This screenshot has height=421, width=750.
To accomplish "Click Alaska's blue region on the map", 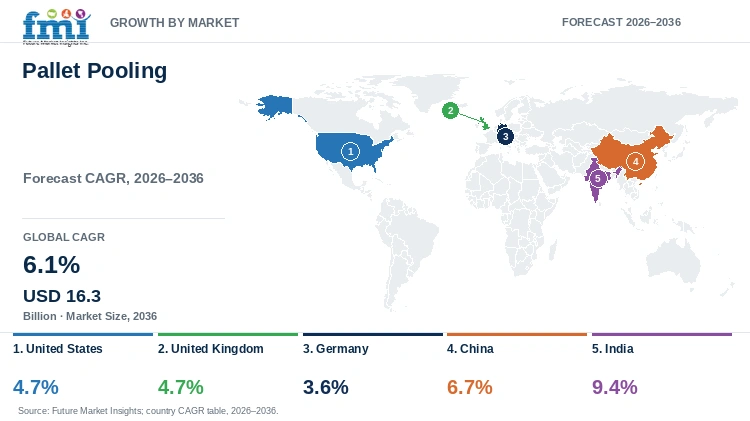I will tap(275, 106).
